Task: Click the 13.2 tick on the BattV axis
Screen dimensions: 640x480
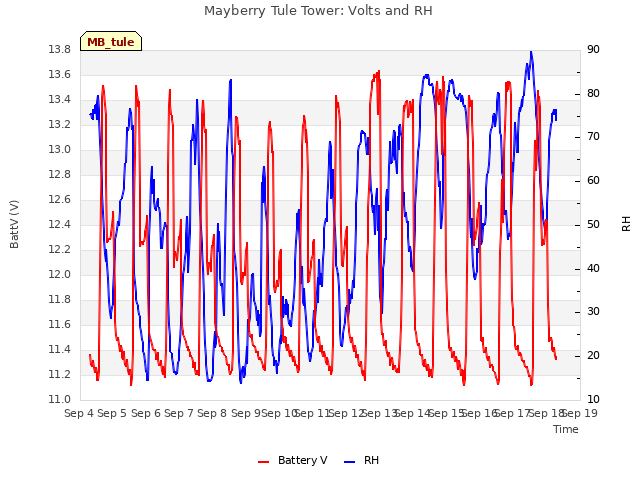Action: click(60, 124)
